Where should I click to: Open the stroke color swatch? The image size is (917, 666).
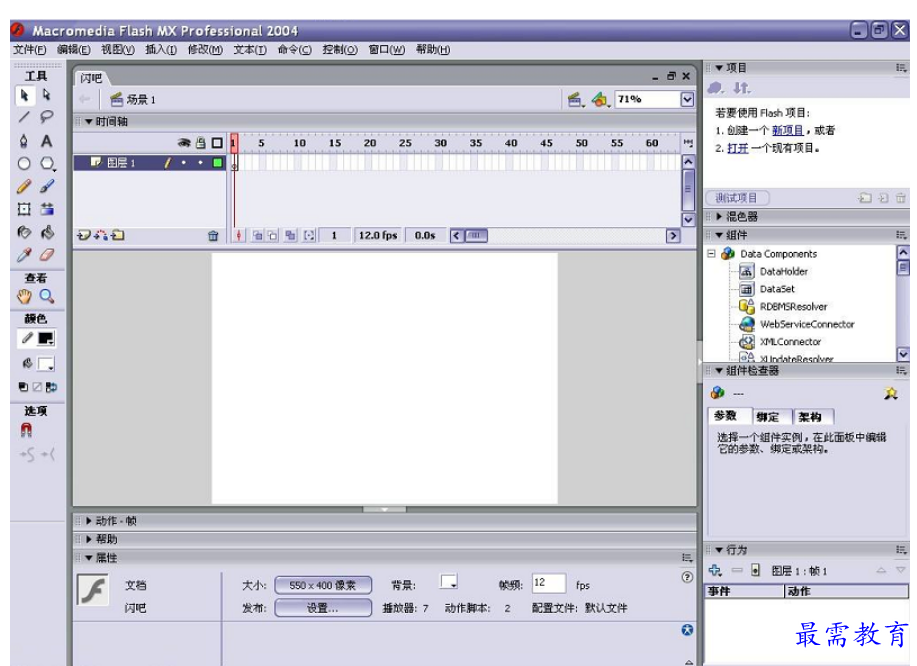point(46,339)
